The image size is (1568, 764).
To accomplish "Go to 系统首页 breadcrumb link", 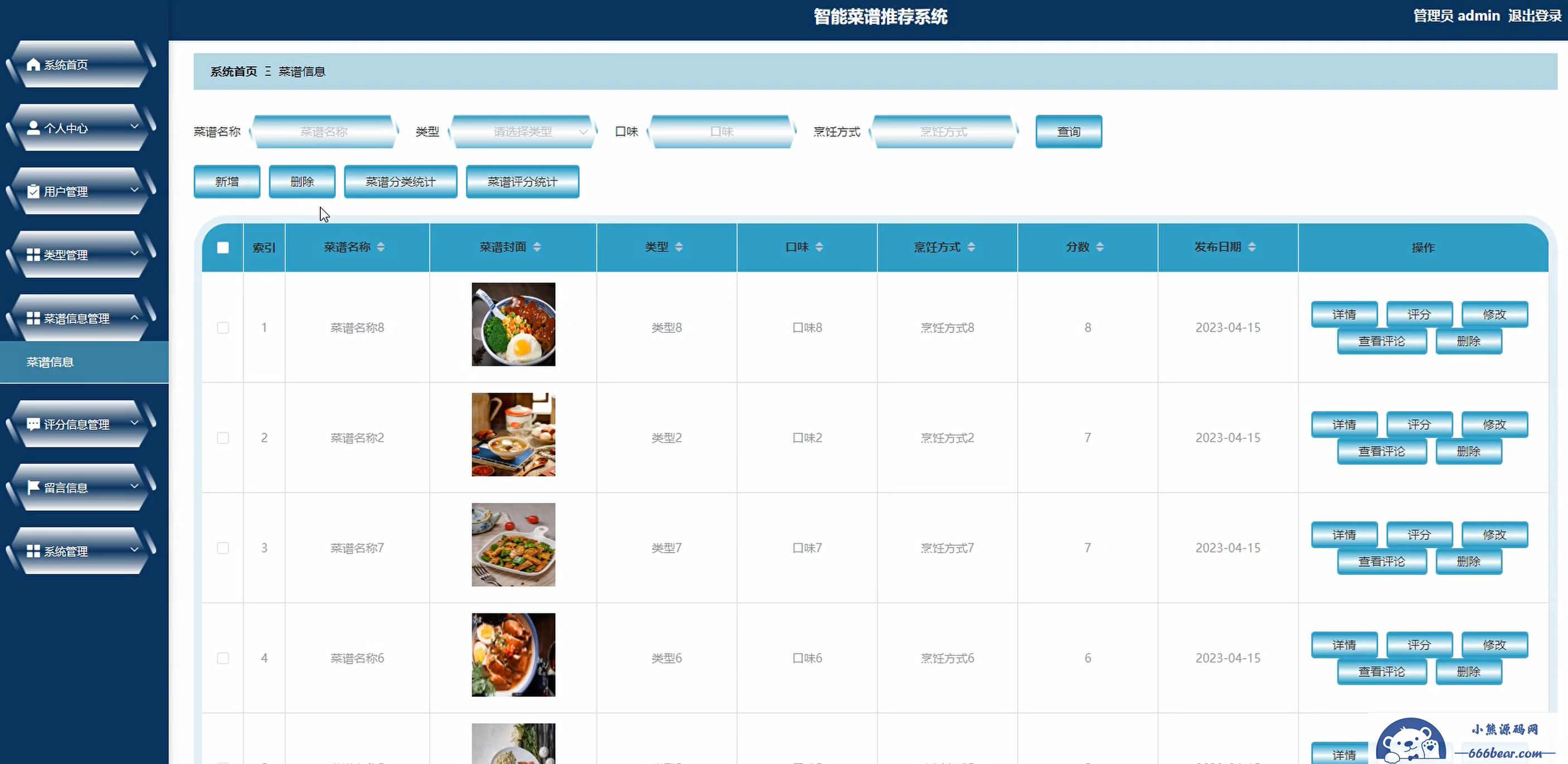I will click(234, 72).
